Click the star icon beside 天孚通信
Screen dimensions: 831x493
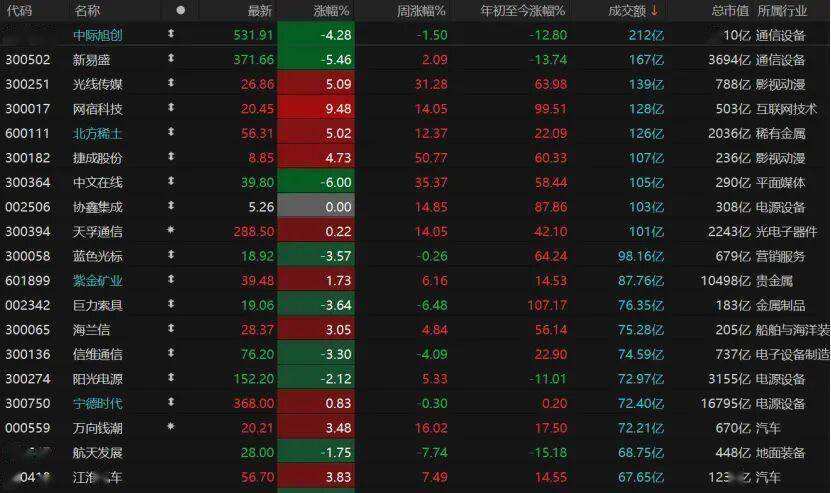(x=171, y=231)
